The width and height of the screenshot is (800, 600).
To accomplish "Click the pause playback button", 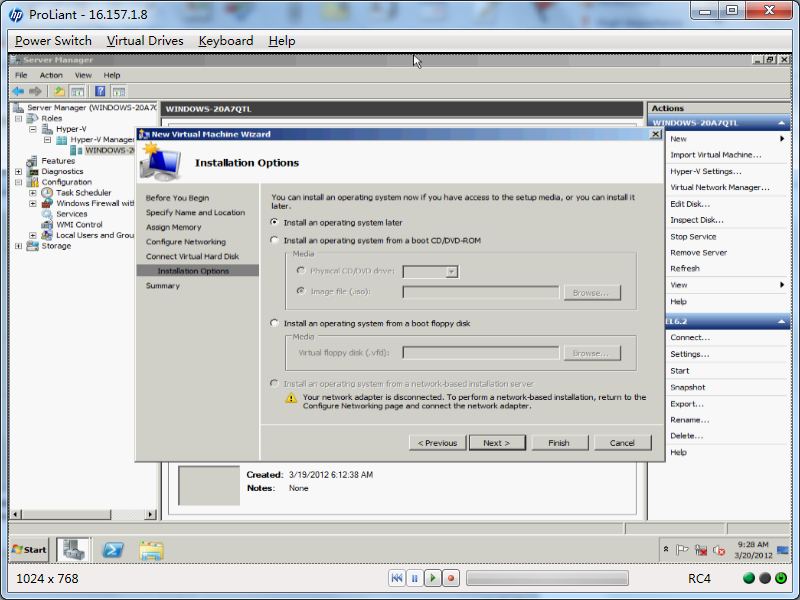I will [x=414, y=578].
